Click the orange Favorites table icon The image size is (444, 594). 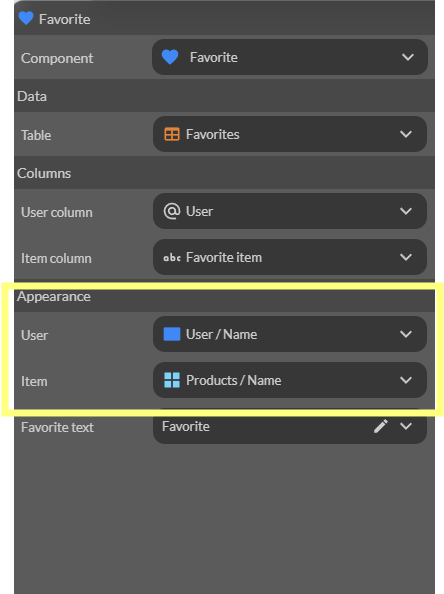point(172,134)
